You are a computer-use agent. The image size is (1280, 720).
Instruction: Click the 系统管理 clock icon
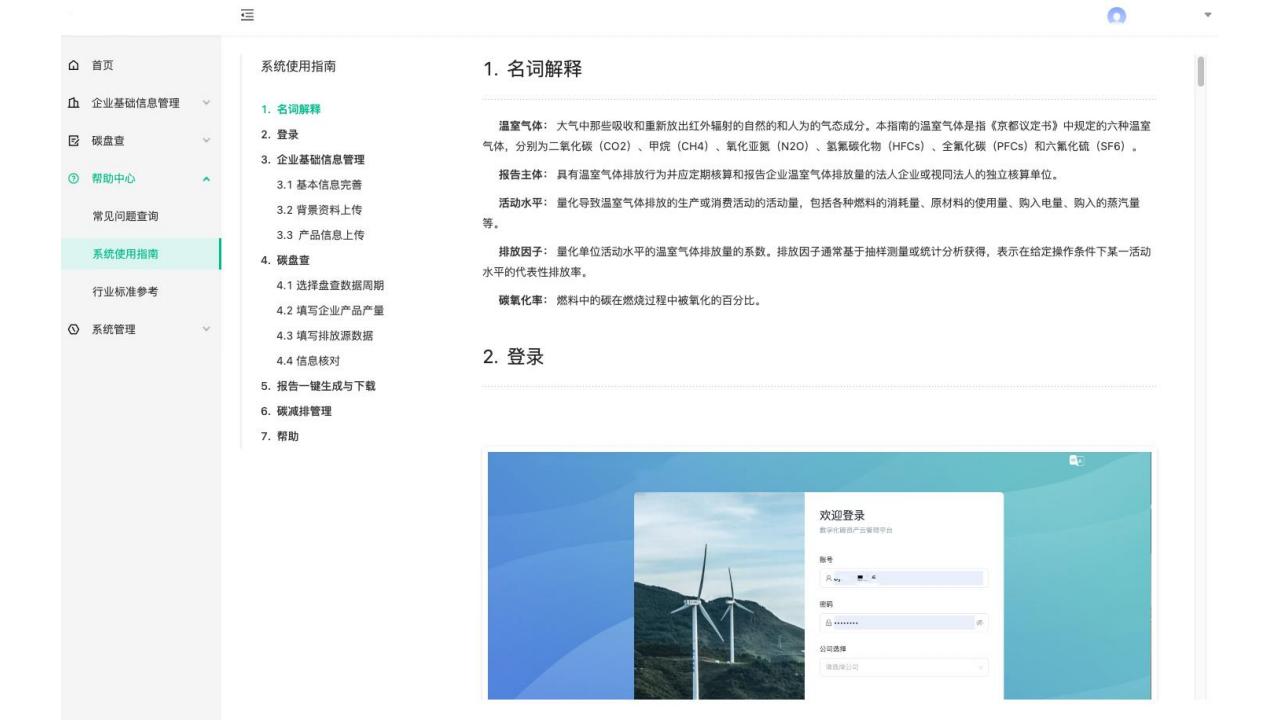point(74,330)
